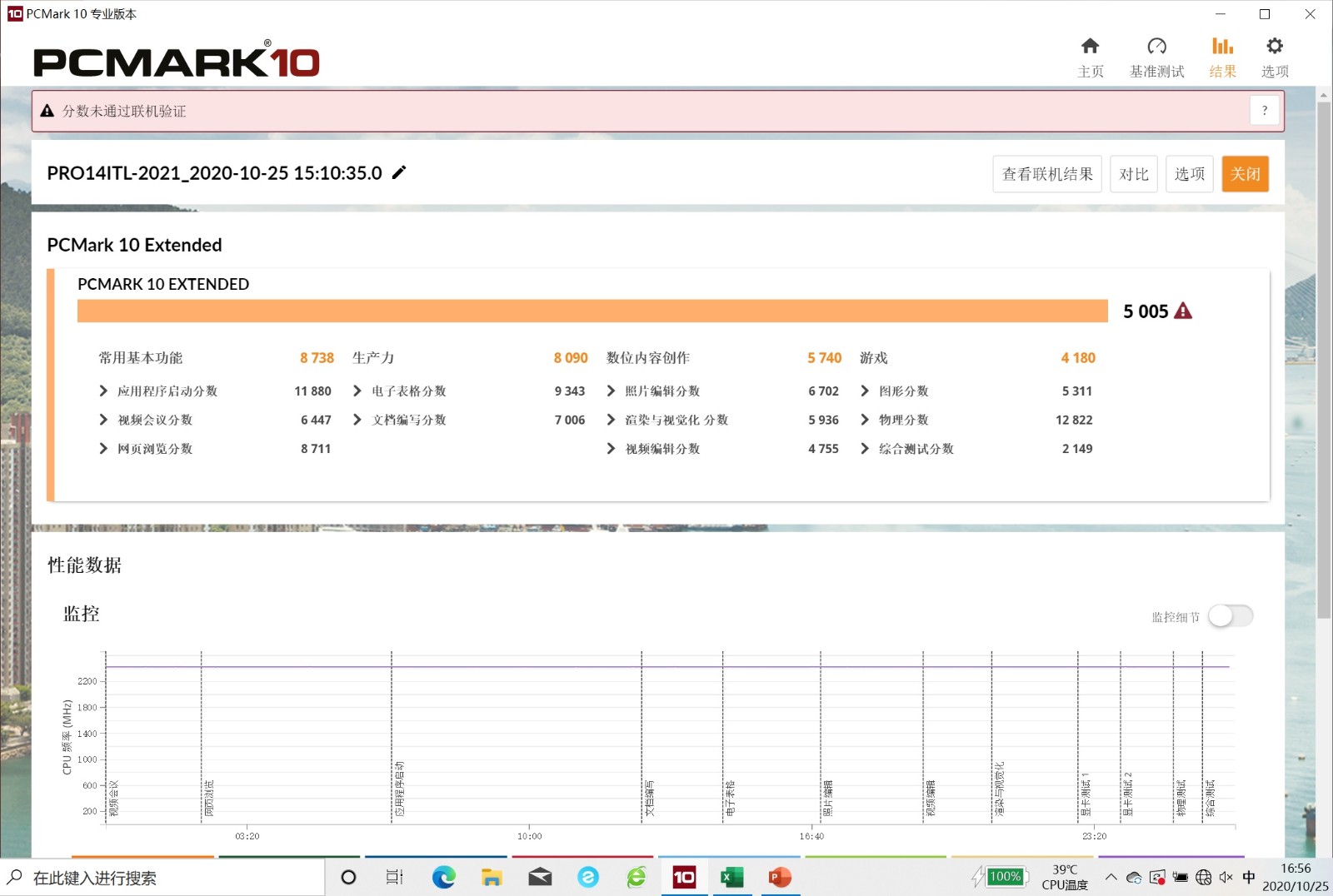Click the OneDrive cloud sync tray icon
This screenshot has height=896, width=1333.
pyautogui.click(x=1134, y=877)
